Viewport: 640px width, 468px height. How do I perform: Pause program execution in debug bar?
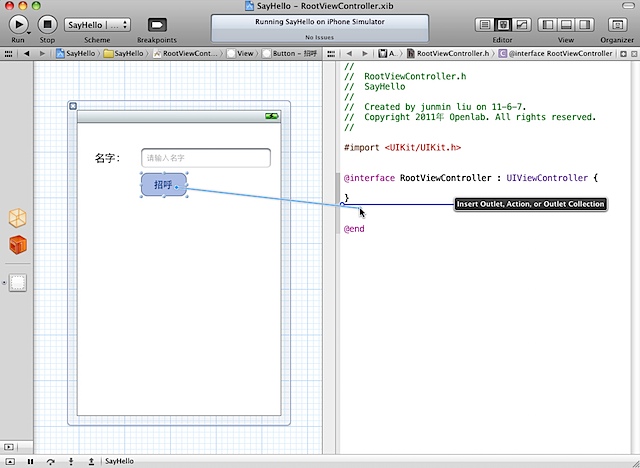tap(30, 461)
